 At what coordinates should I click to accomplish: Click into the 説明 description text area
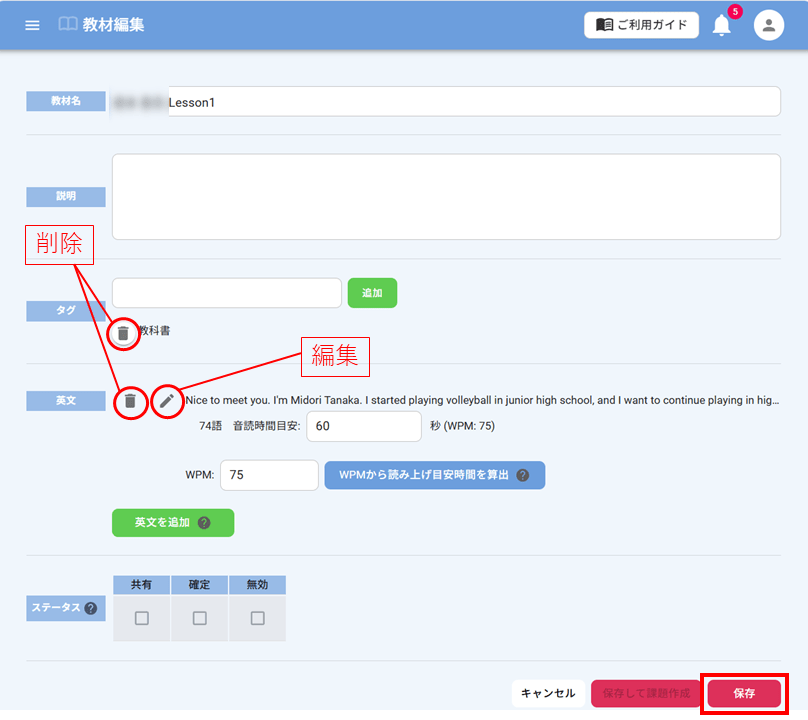tap(445, 196)
